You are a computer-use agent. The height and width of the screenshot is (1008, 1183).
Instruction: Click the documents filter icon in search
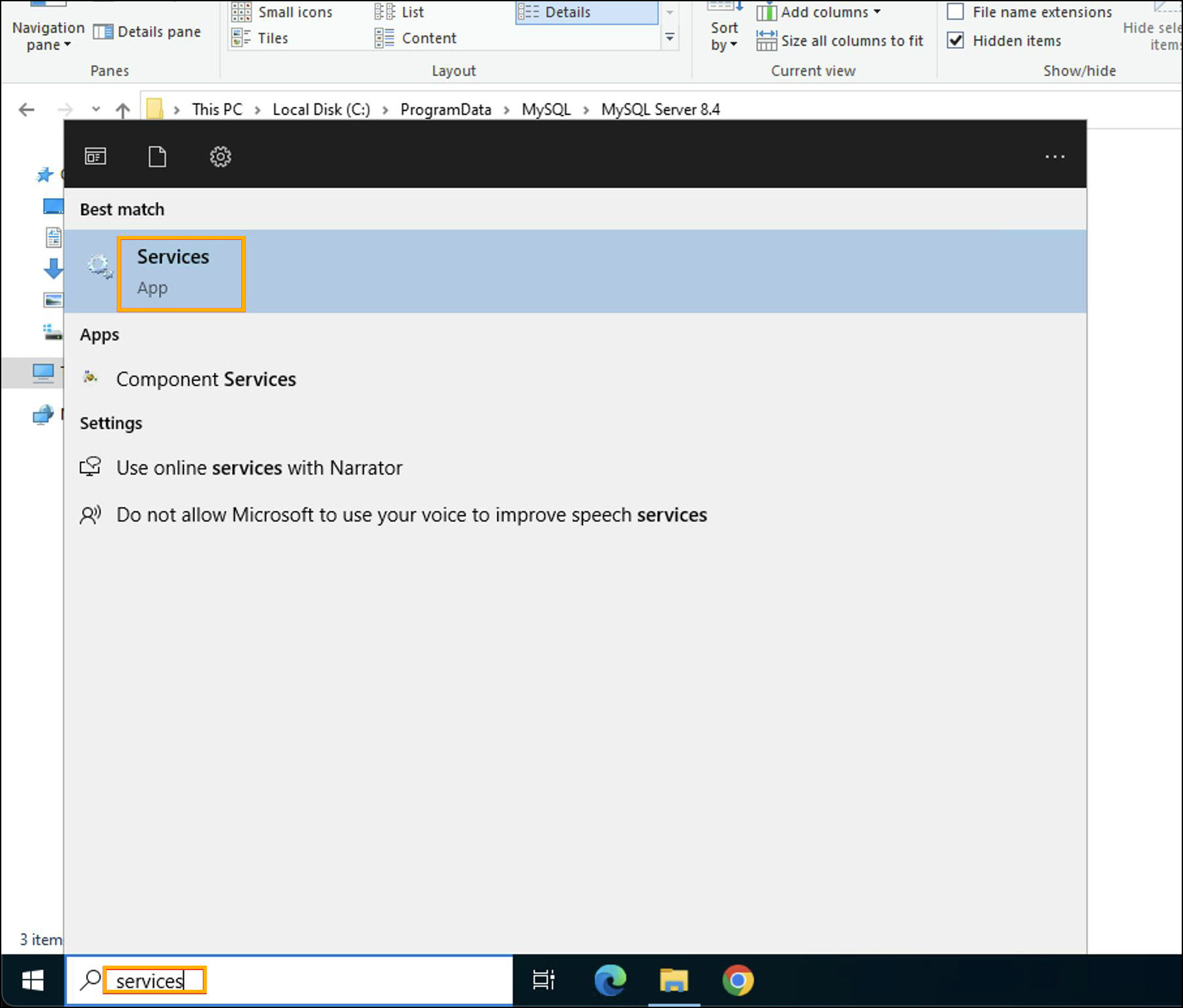point(157,156)
